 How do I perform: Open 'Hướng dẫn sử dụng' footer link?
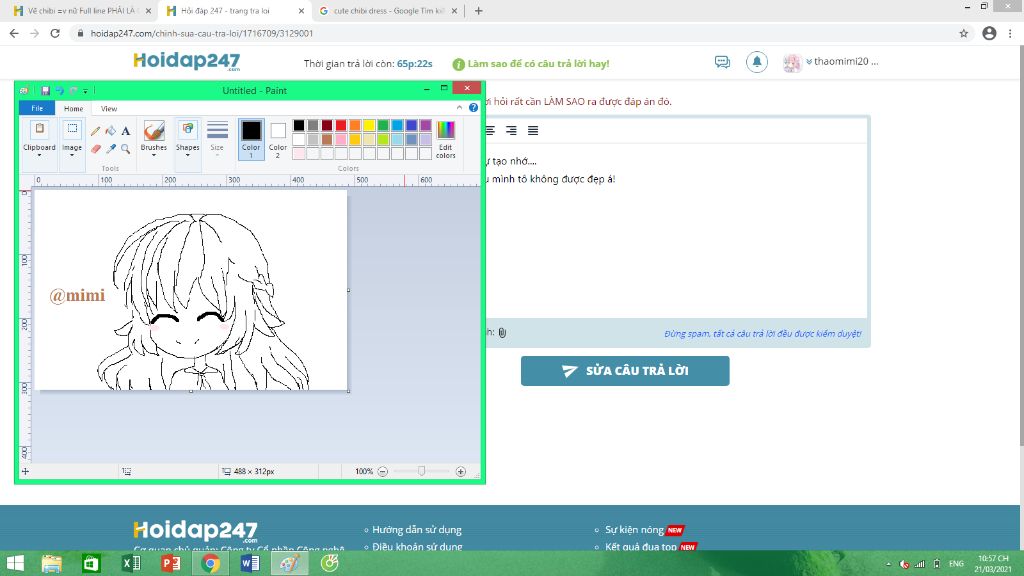[417, 530]
